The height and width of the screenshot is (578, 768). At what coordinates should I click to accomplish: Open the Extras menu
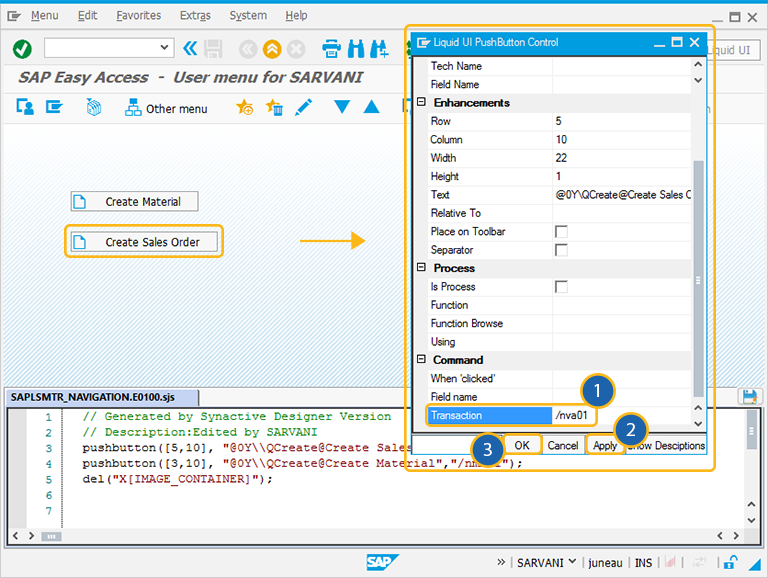pyautogui.click(x=195, y=16)
